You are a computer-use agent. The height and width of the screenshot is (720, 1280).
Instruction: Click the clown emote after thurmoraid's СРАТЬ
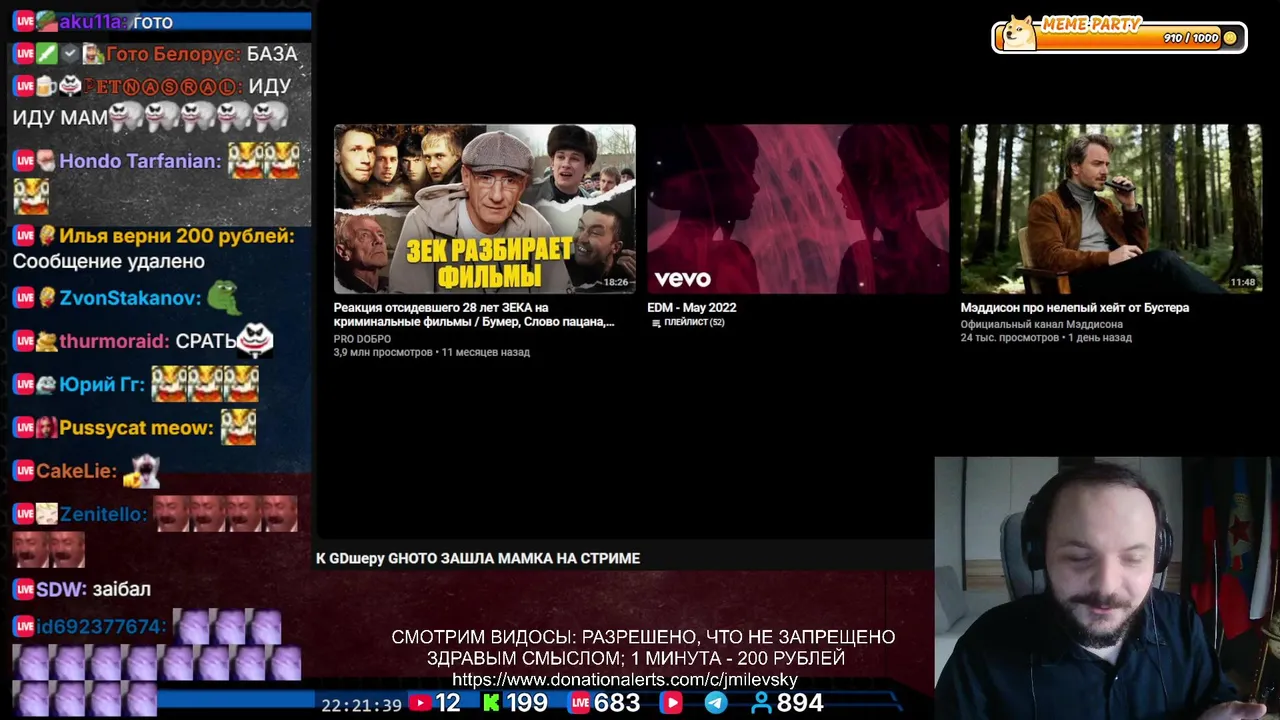click(x=255, y=341)
